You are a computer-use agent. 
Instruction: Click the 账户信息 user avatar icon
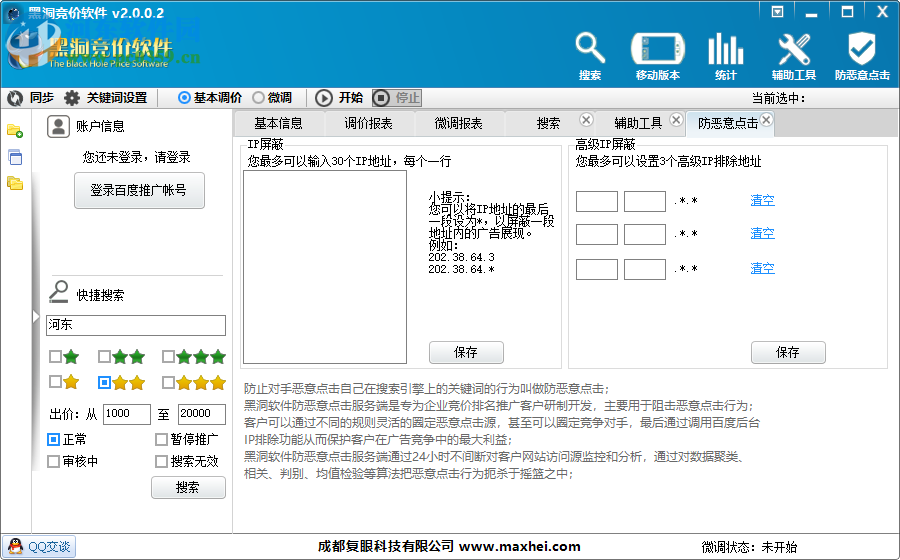[58, 126]
